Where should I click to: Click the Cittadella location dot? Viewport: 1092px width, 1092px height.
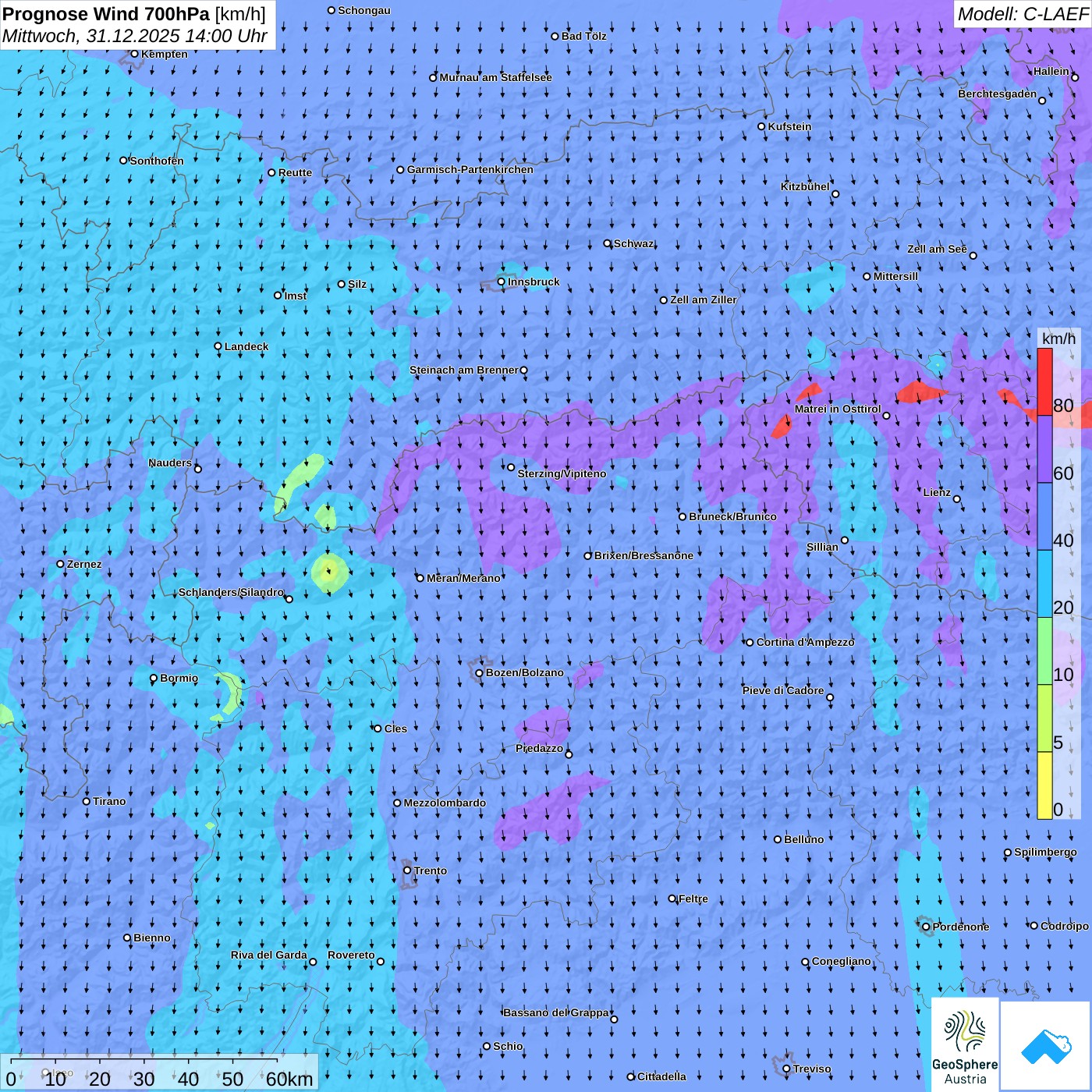pyautogui.click(x=631, y=1076)
